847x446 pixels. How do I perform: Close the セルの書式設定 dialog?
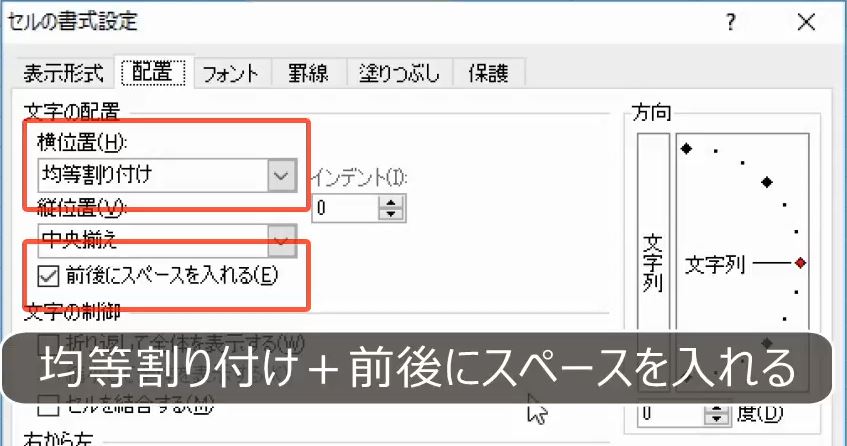(x=806, y=22)
